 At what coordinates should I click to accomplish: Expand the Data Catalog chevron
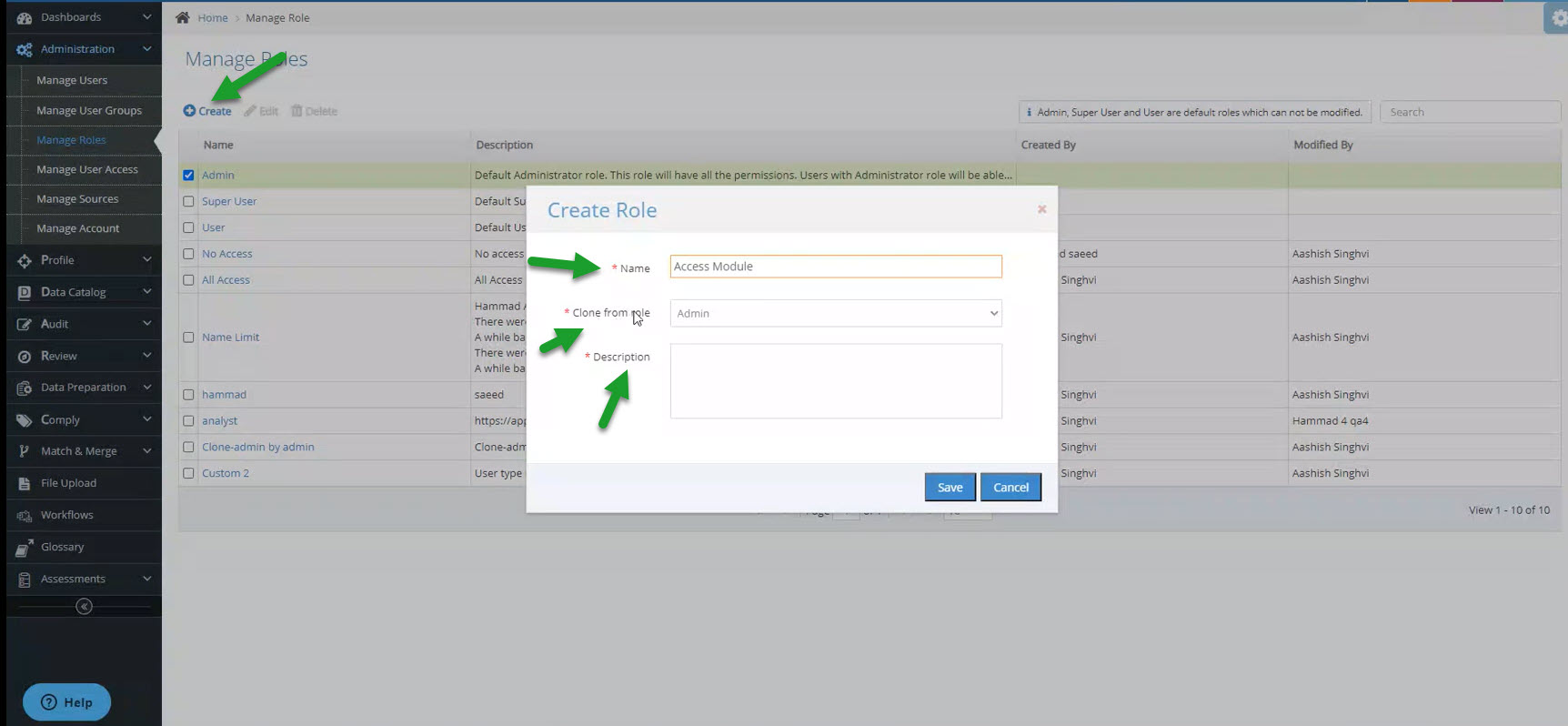click(x=146, y=292)
